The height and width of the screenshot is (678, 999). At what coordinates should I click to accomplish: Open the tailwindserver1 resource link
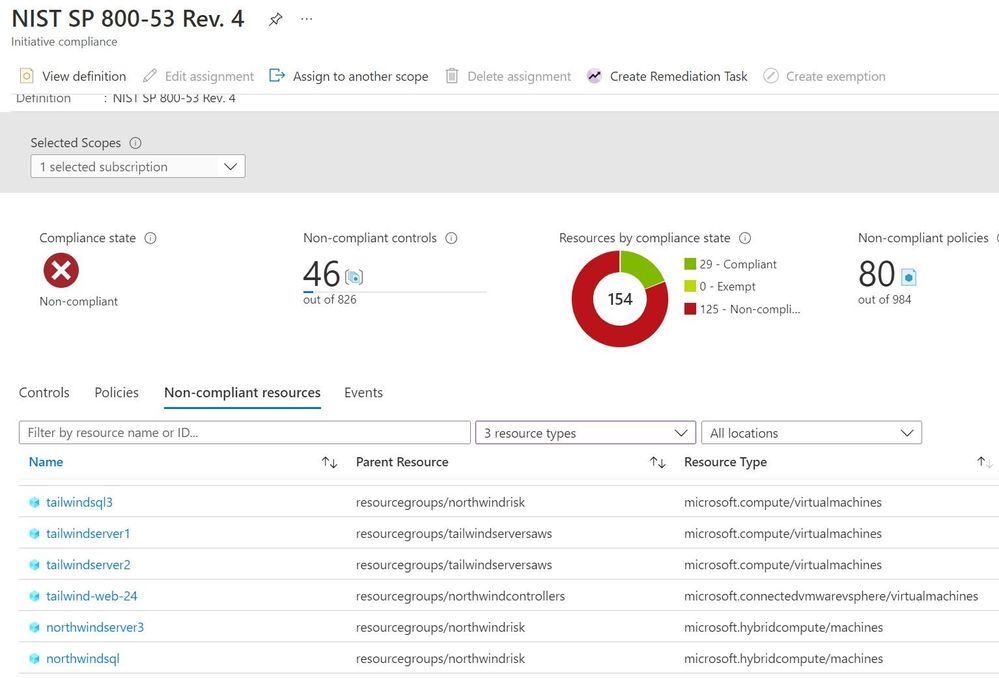[x=88, y=533]
